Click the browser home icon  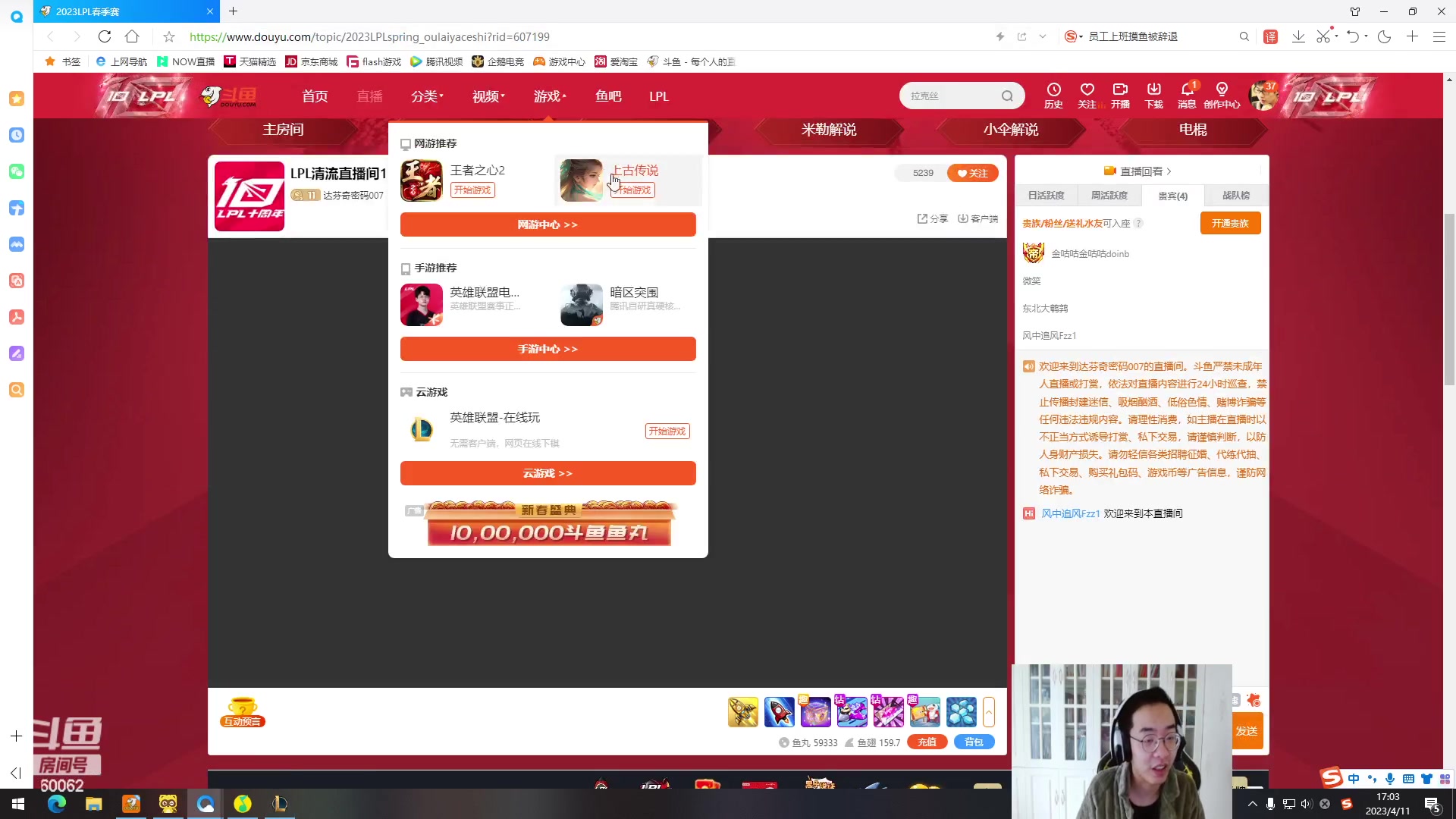(x=132, y=36)
